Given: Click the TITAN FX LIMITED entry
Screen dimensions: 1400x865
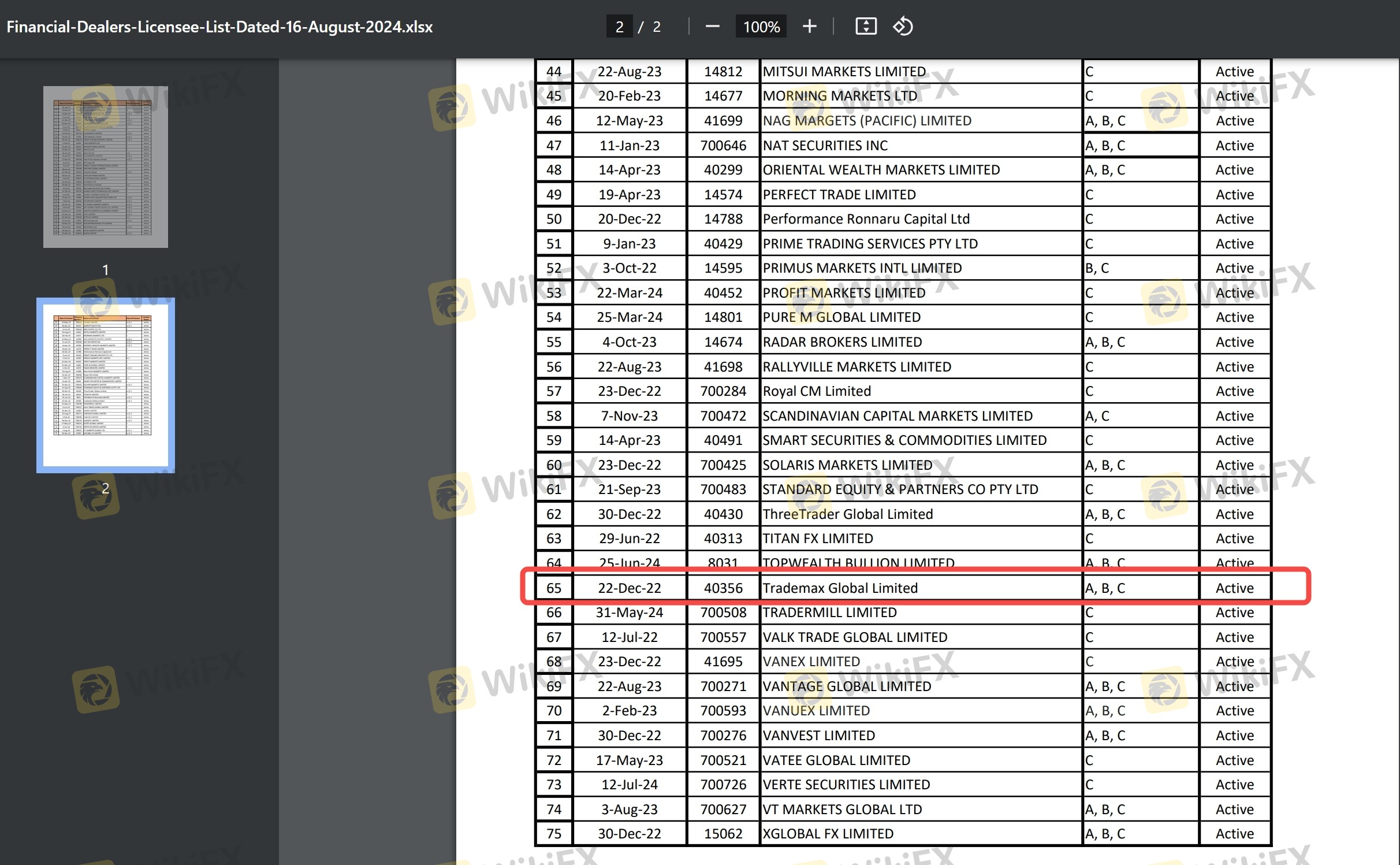Looking at the screenshot, I should tap(817, 538).
